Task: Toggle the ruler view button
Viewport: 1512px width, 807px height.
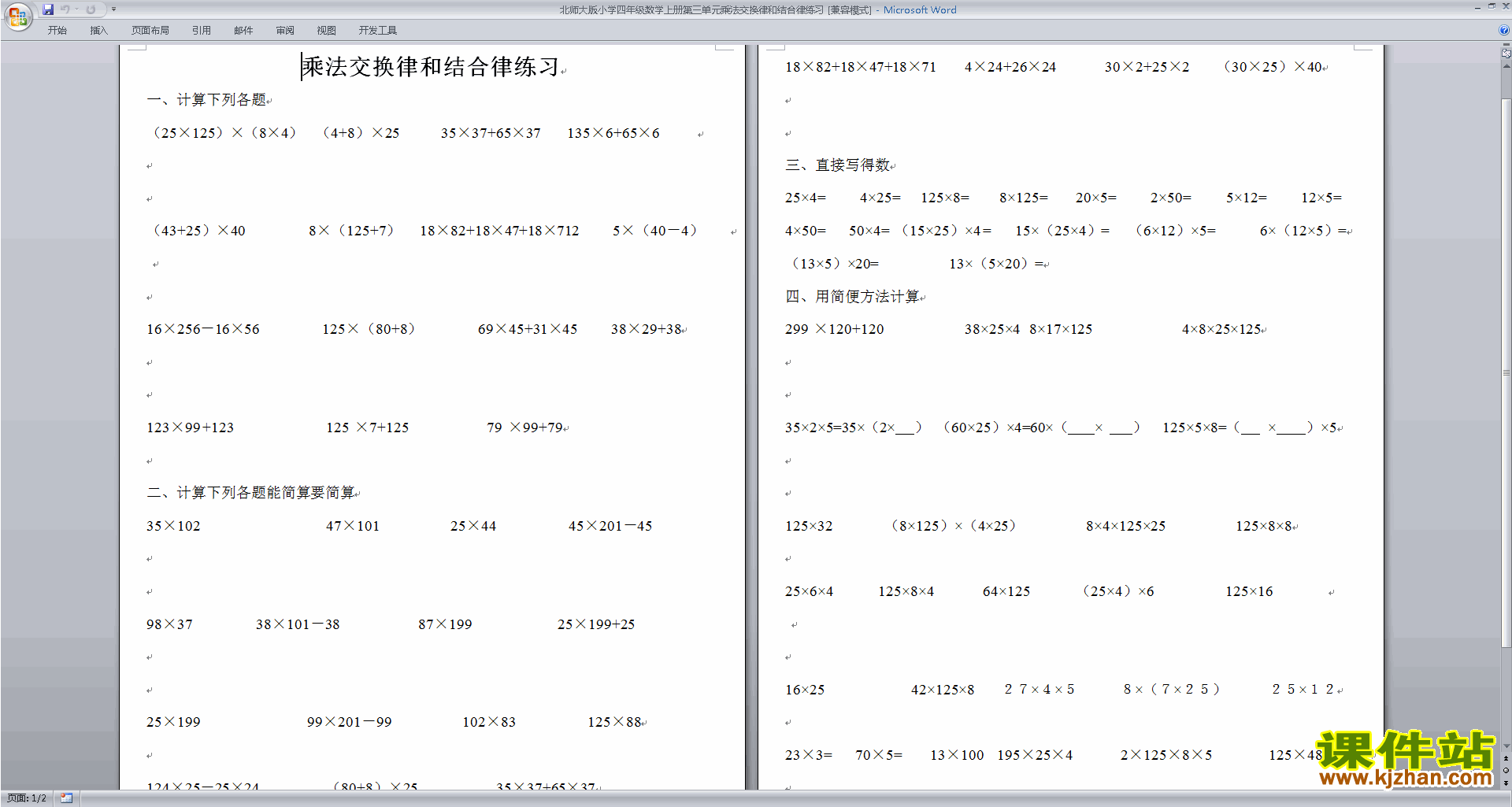Action: tap(1506, 54)
